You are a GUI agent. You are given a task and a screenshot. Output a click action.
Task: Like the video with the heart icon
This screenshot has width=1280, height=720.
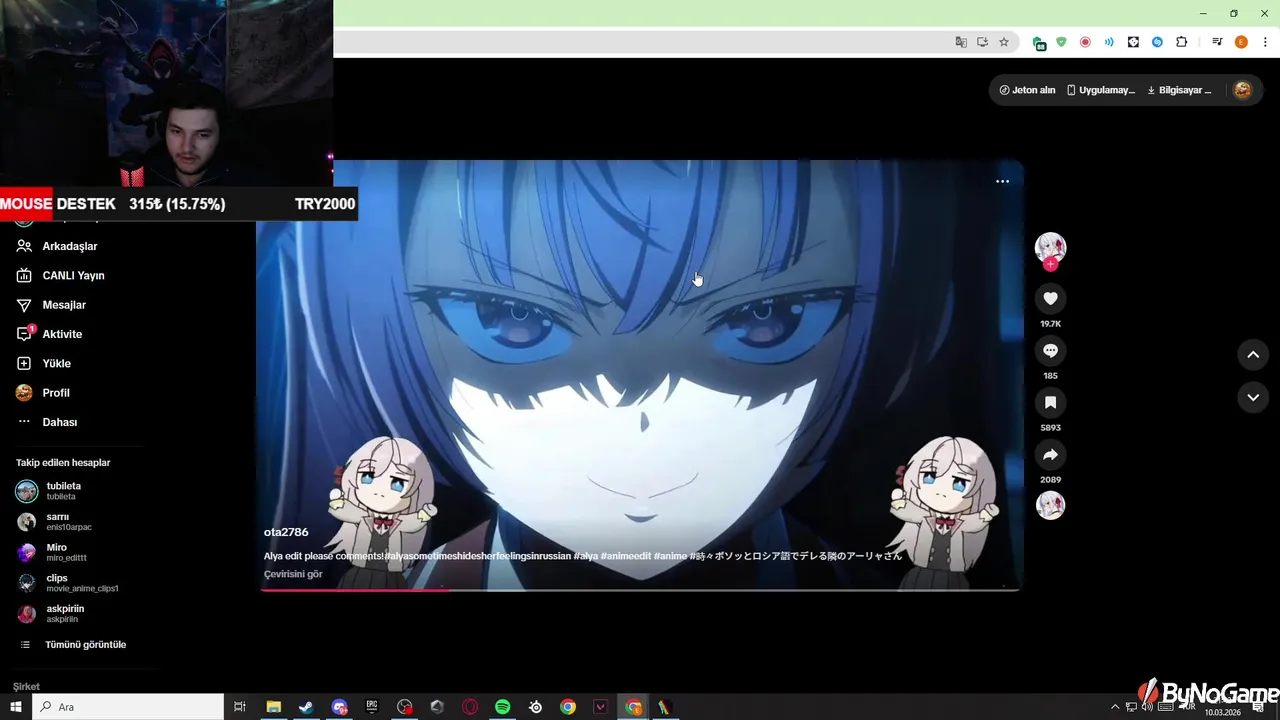[x=1050, y=299]
